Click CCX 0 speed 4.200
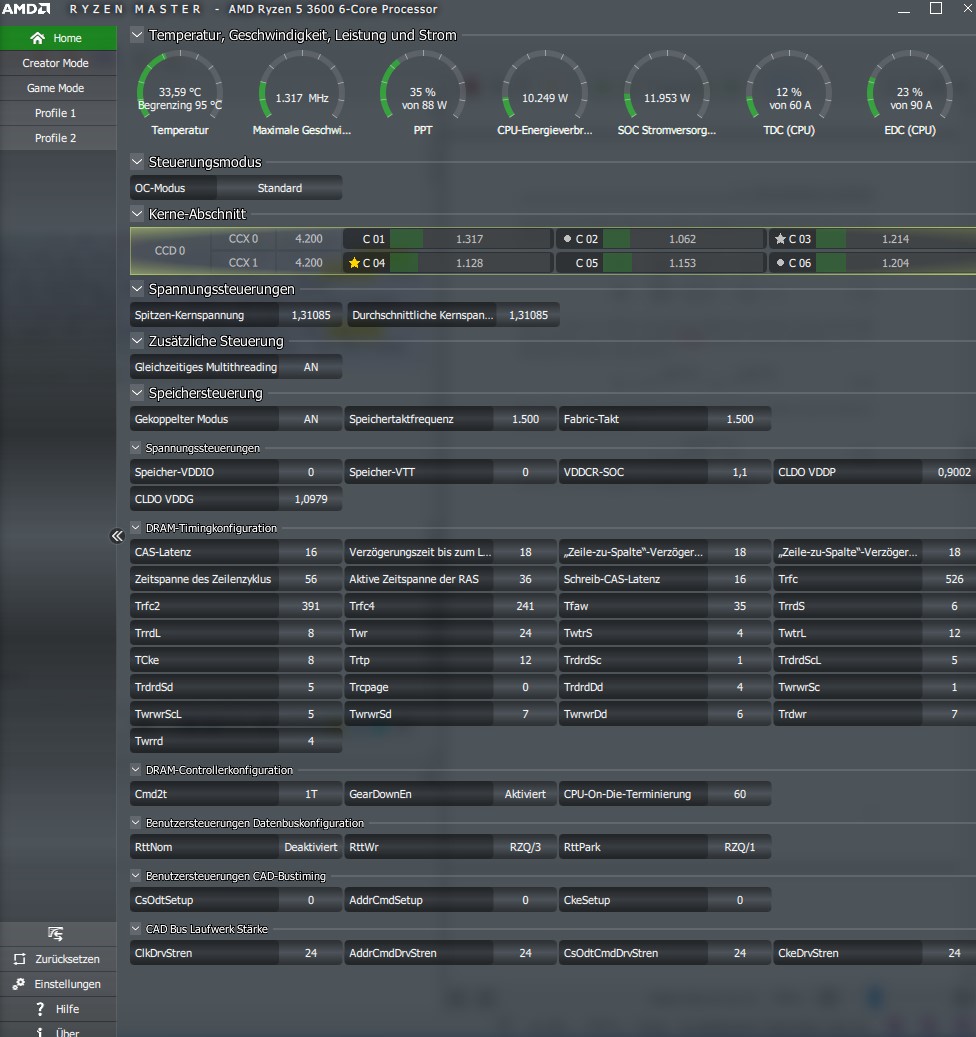The width and height of the screenshot is (976, 1037). pyautogui.click(x=309, y=239)
